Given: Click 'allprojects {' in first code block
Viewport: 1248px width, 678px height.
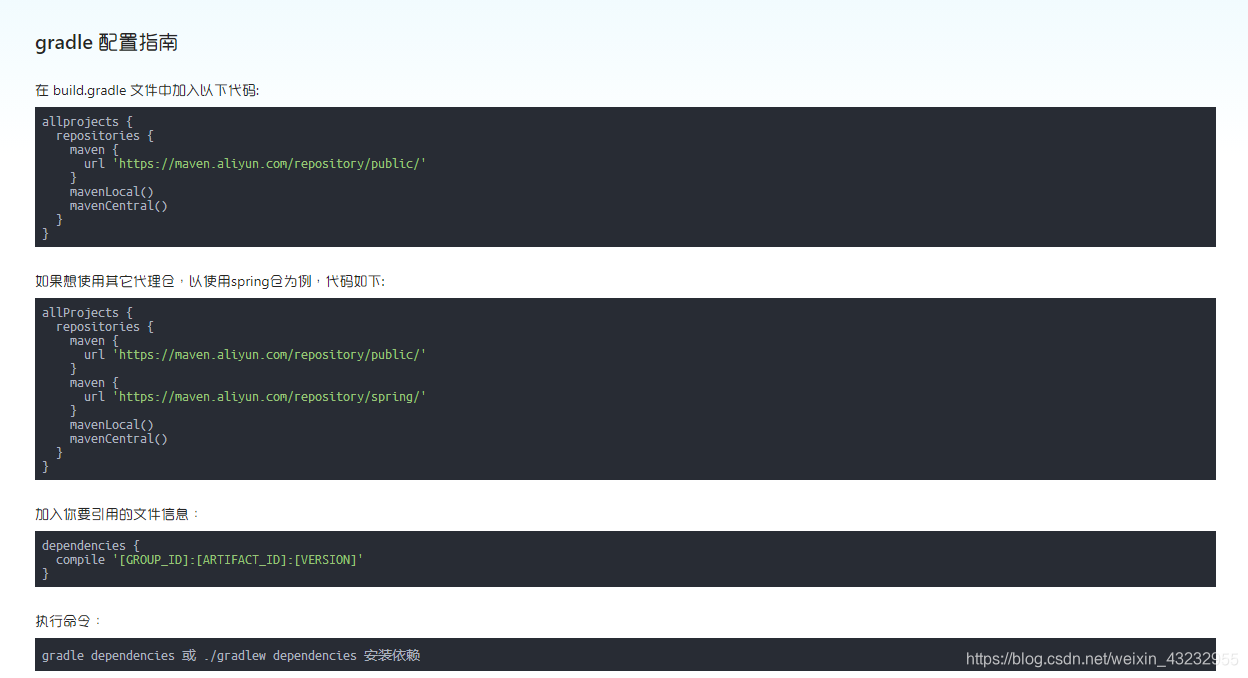Looking at the screenshot, I should [87, 122].
